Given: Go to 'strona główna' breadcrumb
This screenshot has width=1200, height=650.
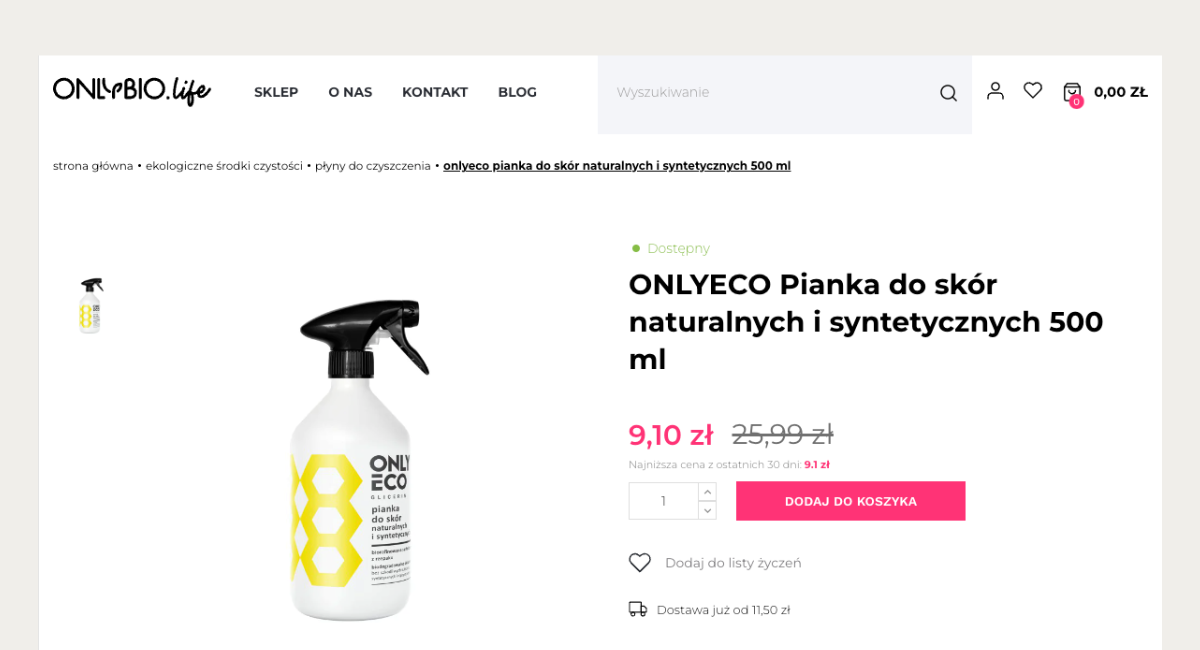Looking at the screenshot, I should pos(93,166).
